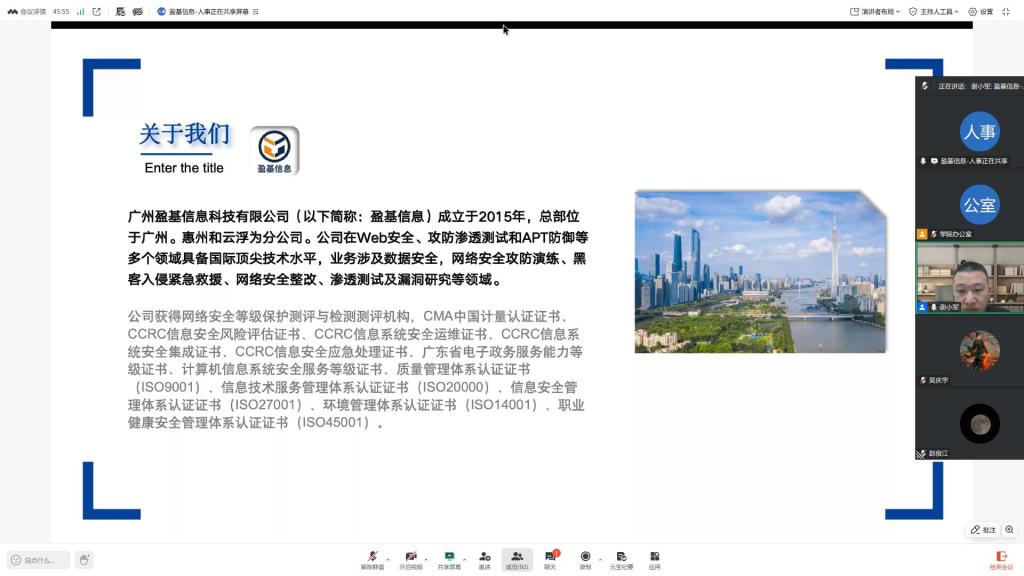The width and height of the screenshot is (1024, 576).
Task: Select the 人事 participant avatar tile
Action: [980, 131]
